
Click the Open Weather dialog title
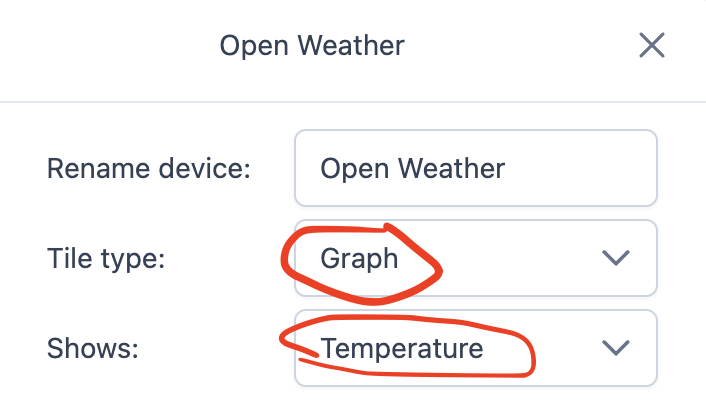click(312, 45)
